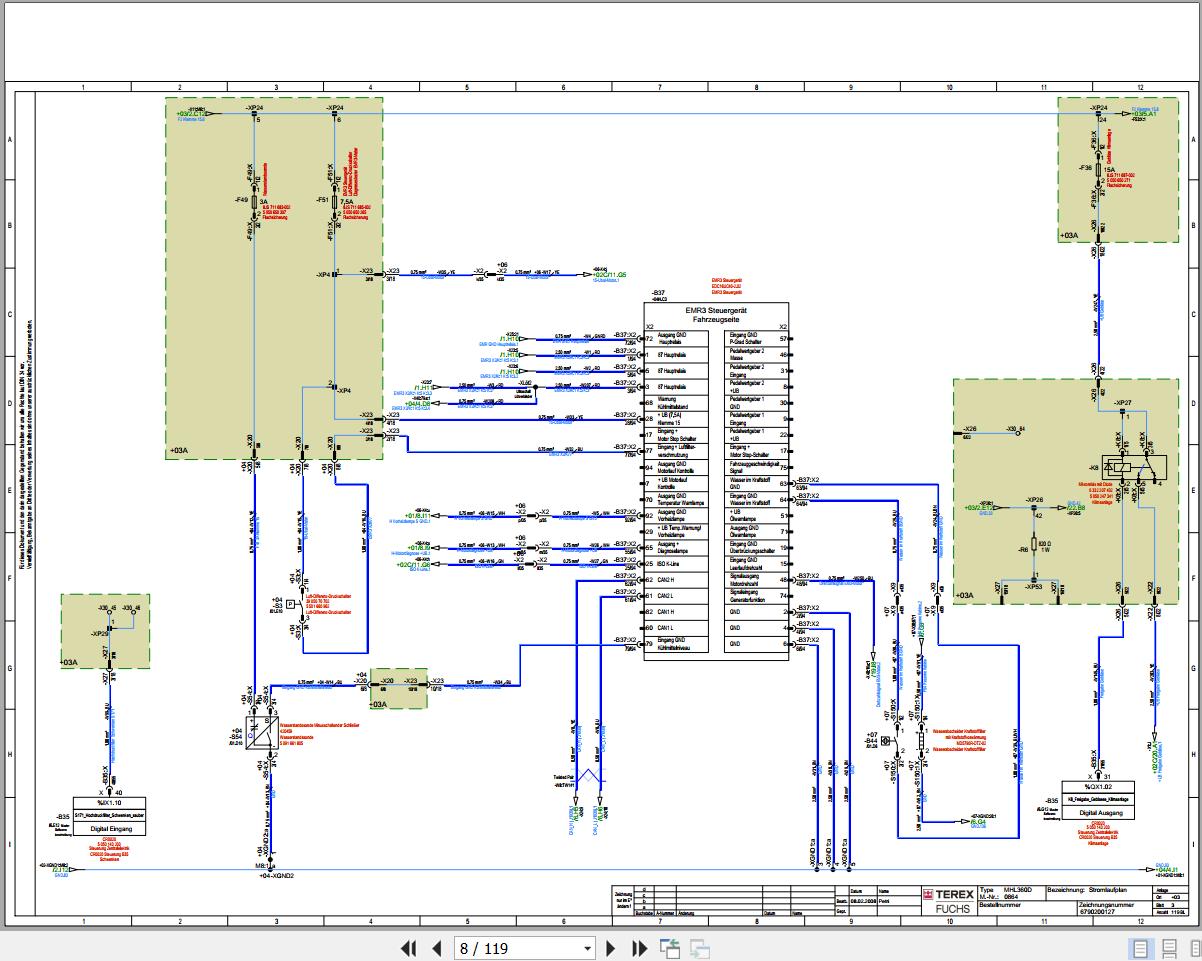
Task: Click the -F49 fuse label
Action: click(240, 200)
